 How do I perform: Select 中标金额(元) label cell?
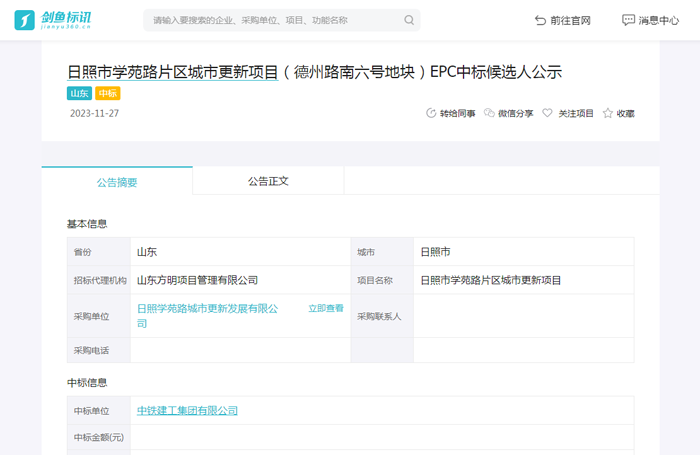tap(99, 437)
